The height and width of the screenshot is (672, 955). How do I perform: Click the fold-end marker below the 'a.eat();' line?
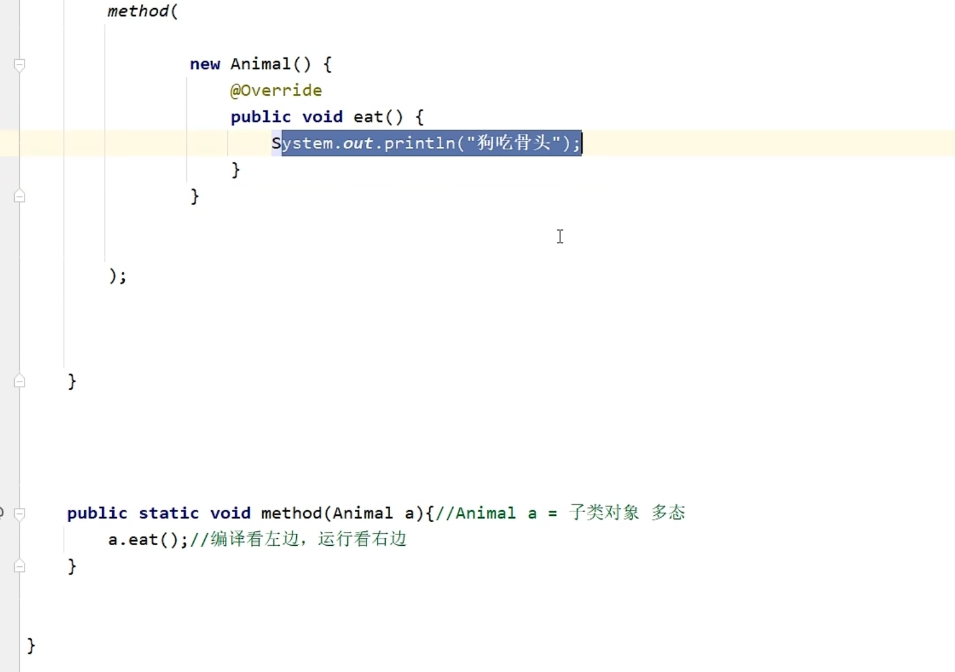coord(19,567)
